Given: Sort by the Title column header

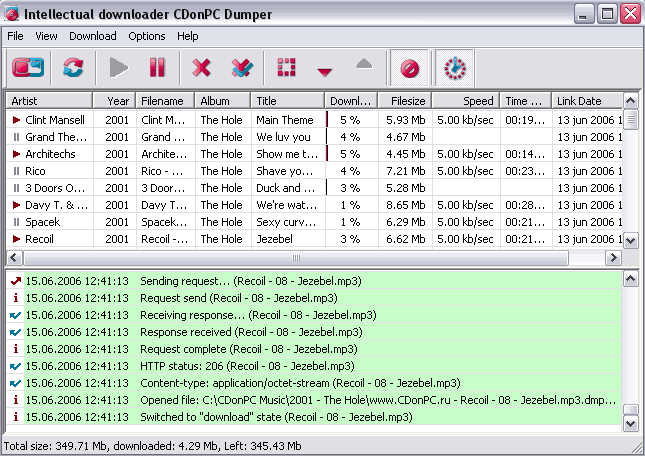Looking at the screenshot, I should (x=288, y=101).
